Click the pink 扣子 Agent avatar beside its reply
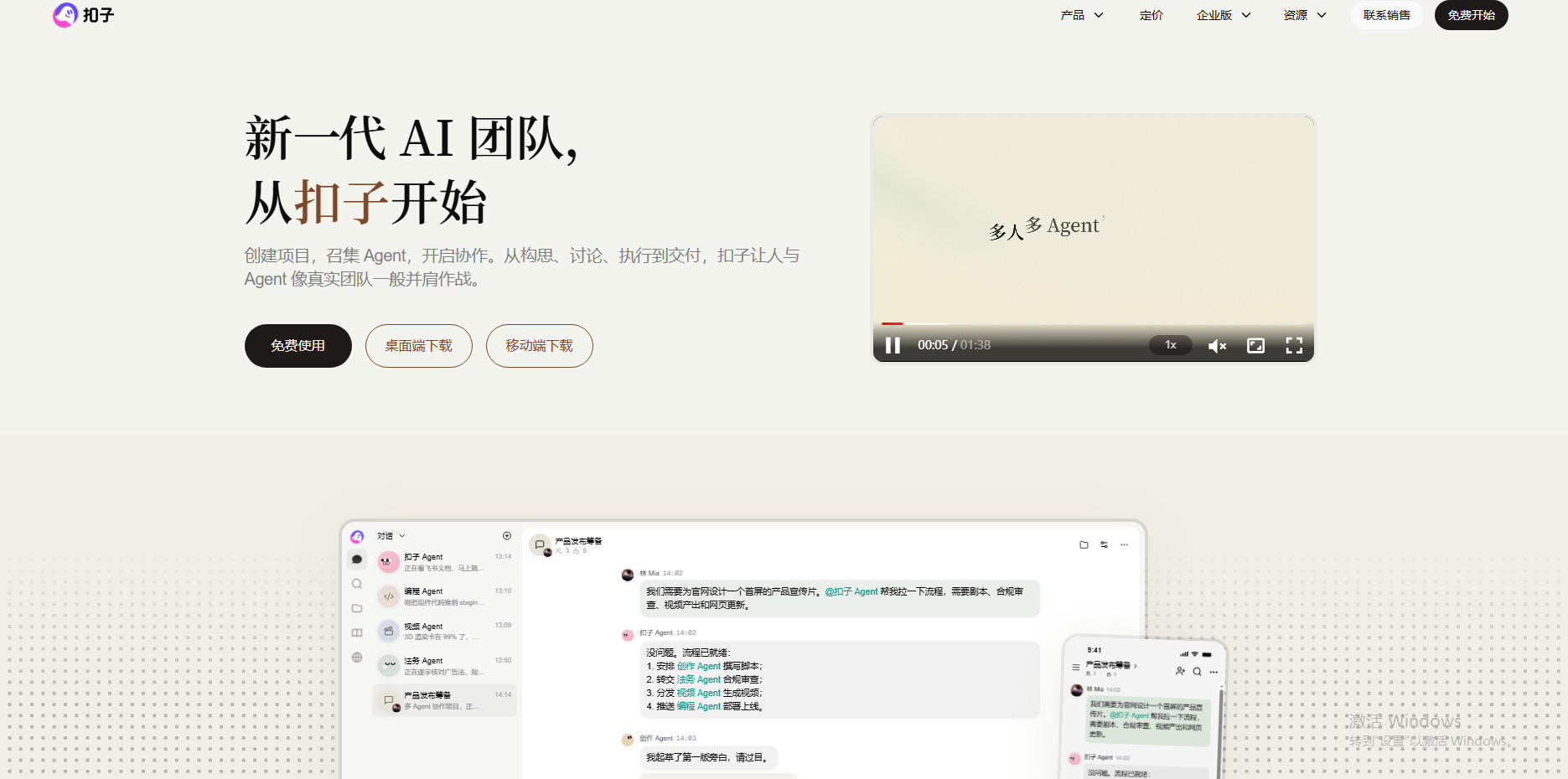This screenshot has height=779, width=1568. pos(627,635)
